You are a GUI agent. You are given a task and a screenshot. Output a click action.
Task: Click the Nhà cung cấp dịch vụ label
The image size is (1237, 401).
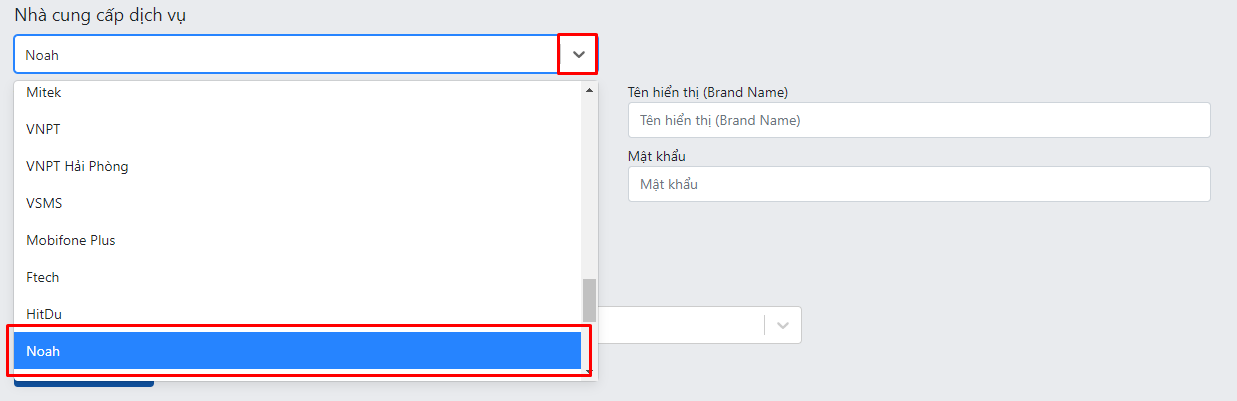[x=100, y=15]
